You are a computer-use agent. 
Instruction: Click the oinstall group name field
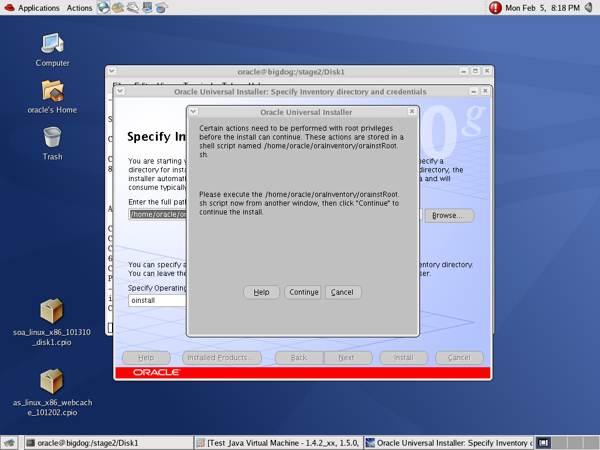coord(157,300)
